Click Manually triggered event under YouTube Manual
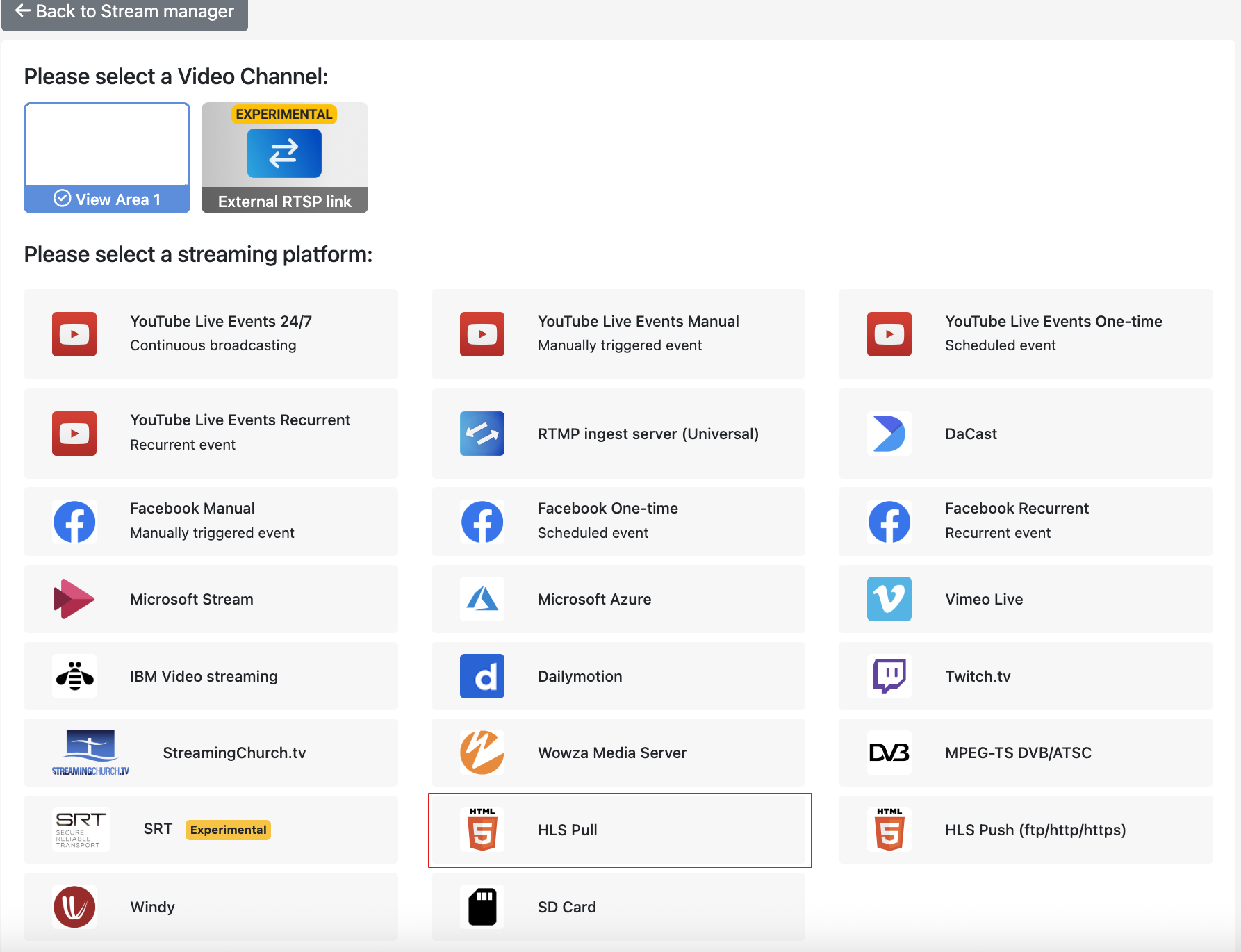This screenshot has height=952, width=1241. point(620,345)
